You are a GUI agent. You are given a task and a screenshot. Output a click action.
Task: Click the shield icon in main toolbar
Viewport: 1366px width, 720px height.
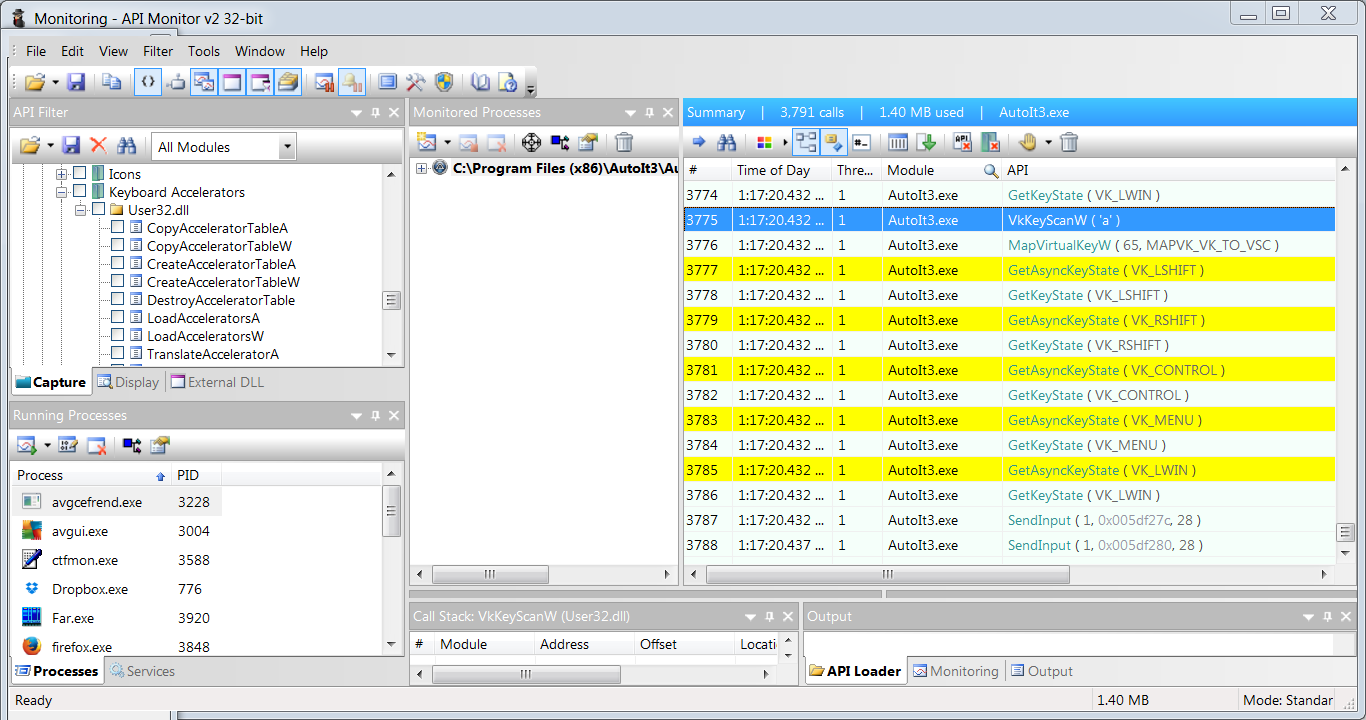tap(444, 82)
